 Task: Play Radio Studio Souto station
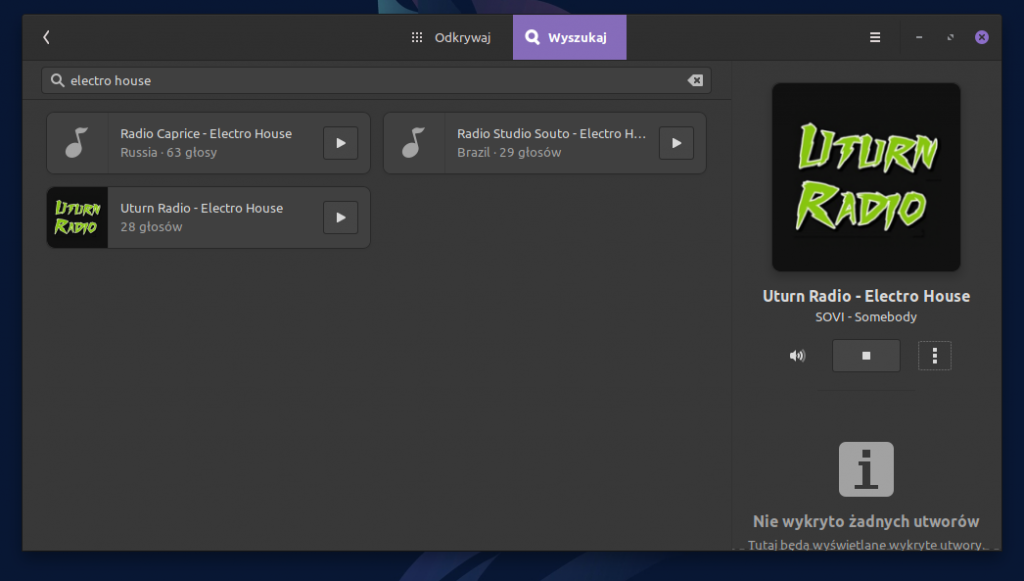coord(676,143)
